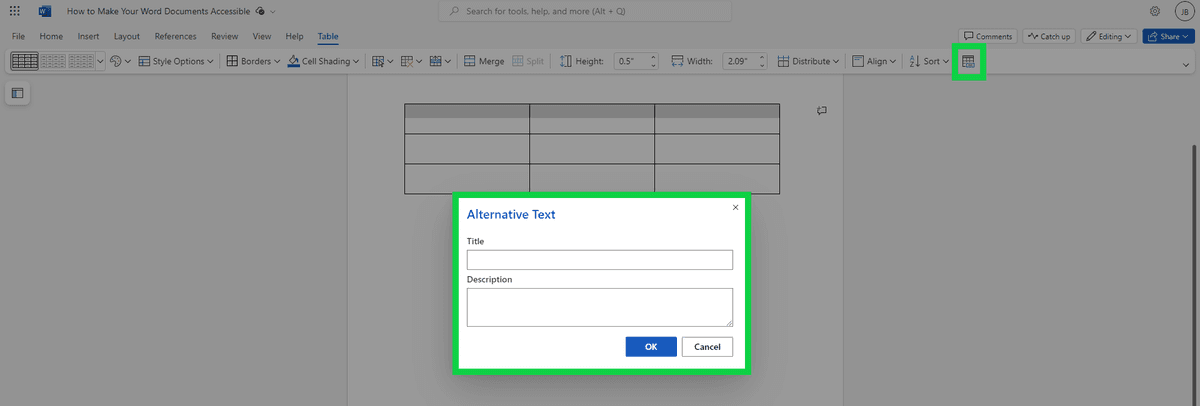Click the Share button
The height and width of the screenshot is (406, 1200).
pyautogui.click(x=1167, y=36)
